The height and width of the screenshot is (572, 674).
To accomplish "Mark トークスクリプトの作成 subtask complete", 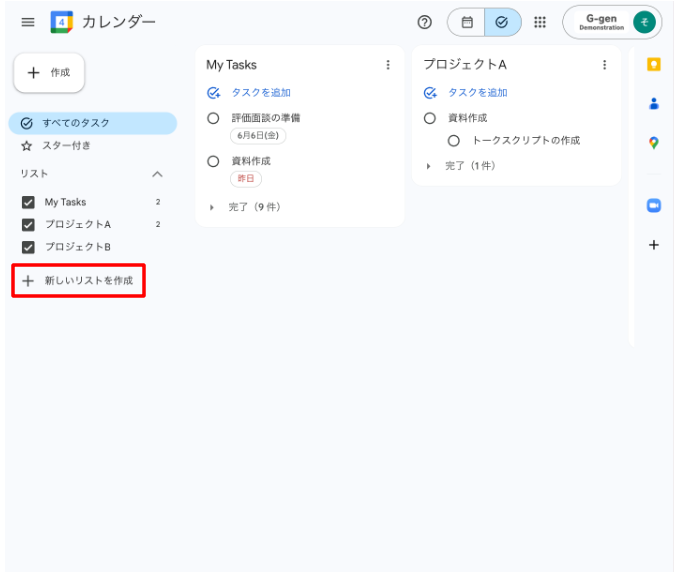I will click(453, 141).
